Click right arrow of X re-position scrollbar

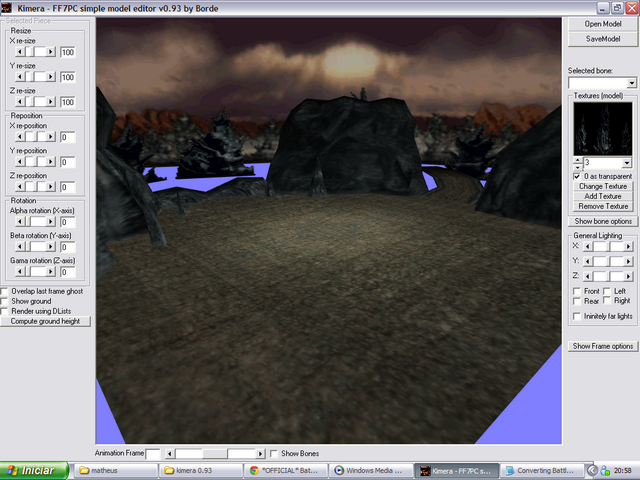point(51,137)
